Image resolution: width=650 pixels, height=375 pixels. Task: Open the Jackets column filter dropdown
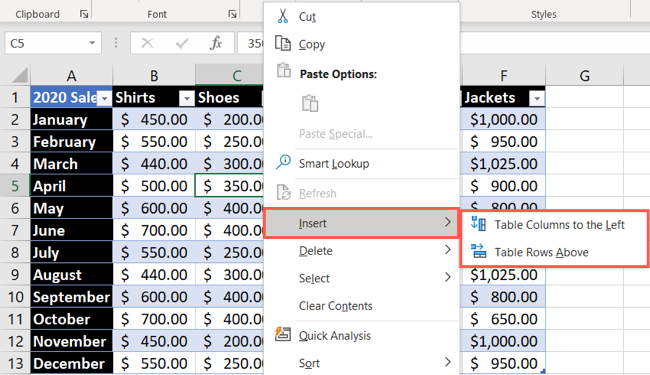[x=537, y=98]
